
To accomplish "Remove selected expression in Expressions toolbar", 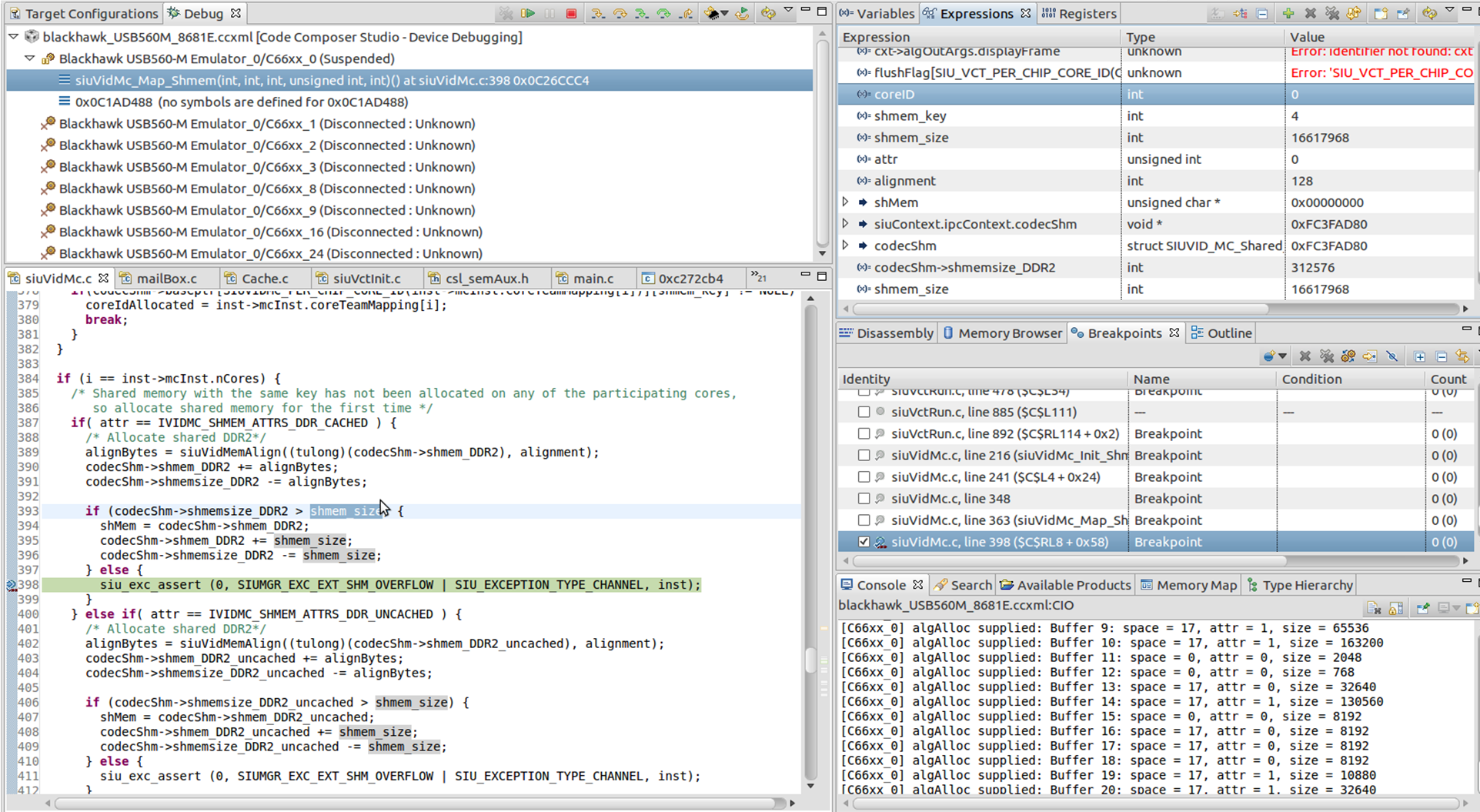I will [1311, 13].
